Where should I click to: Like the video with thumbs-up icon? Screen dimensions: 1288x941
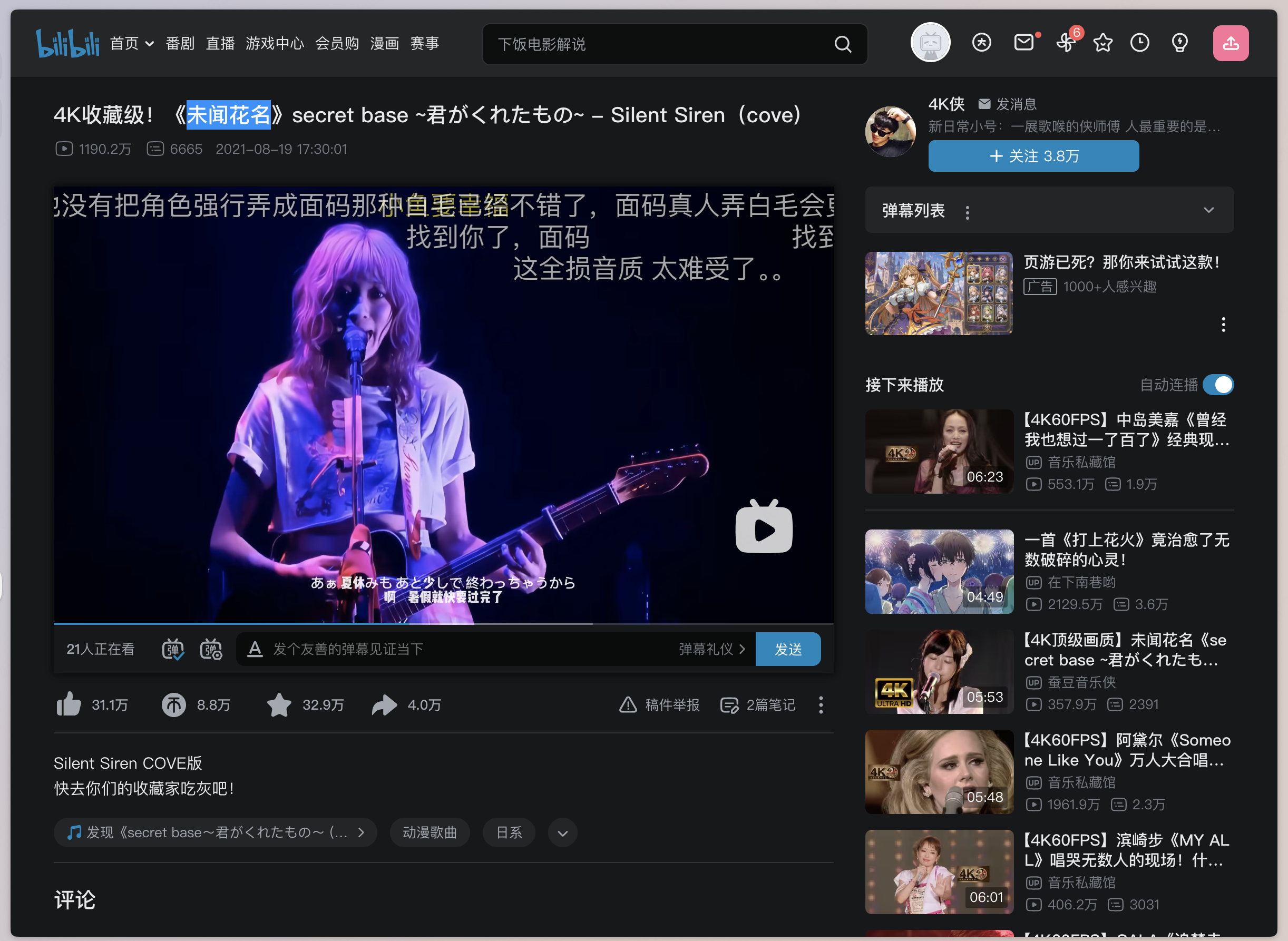pos(69,704)
